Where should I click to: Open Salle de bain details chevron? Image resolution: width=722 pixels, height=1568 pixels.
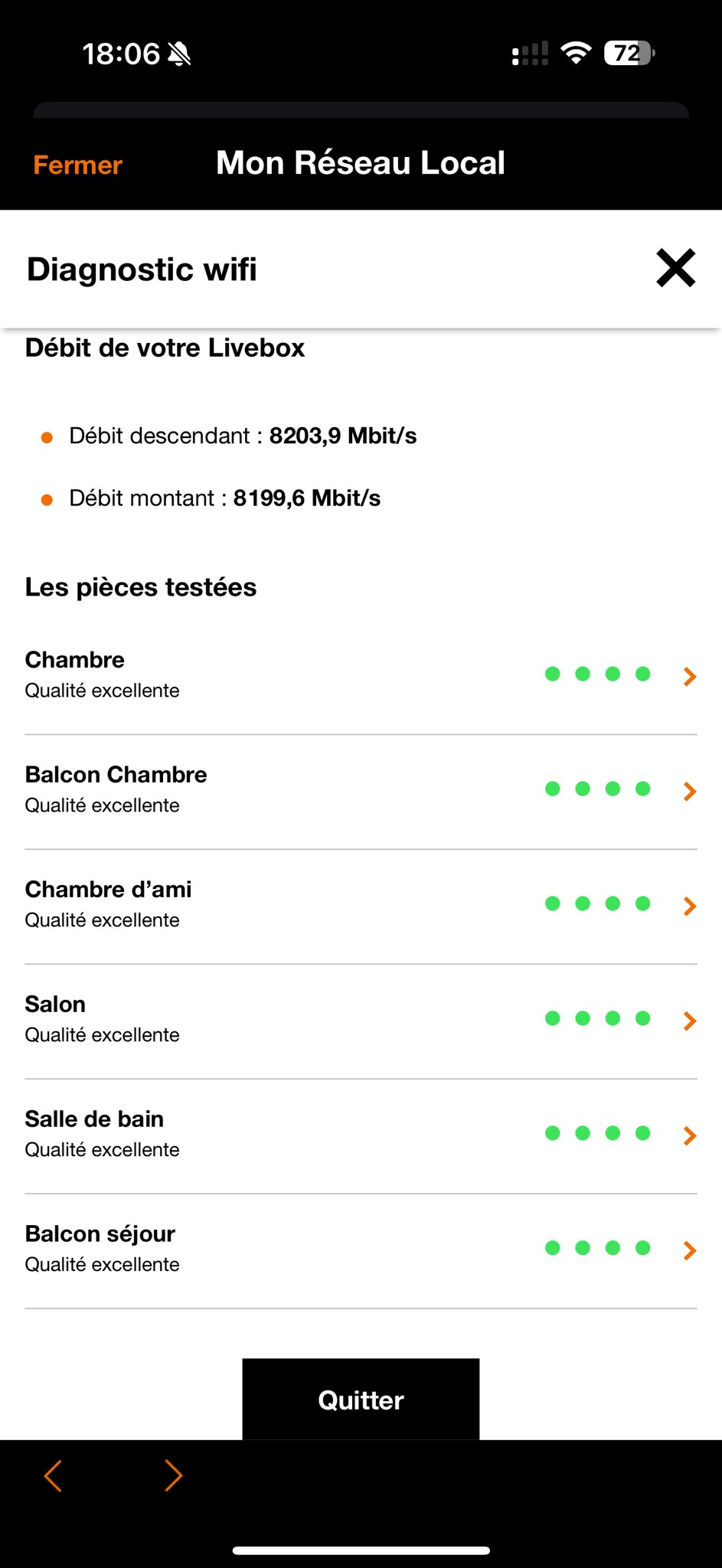[x=689, y=1135]
